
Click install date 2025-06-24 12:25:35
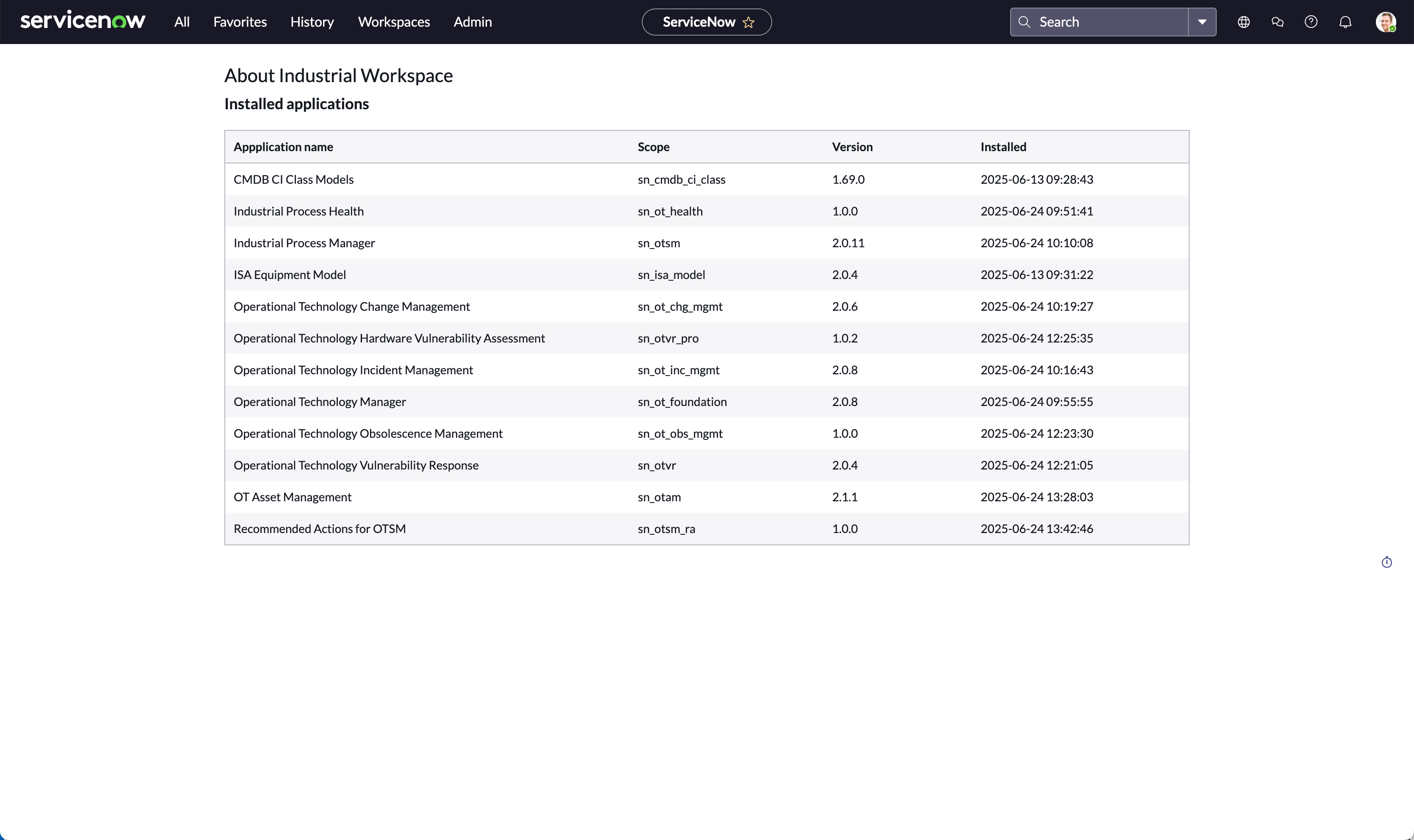1037,338
